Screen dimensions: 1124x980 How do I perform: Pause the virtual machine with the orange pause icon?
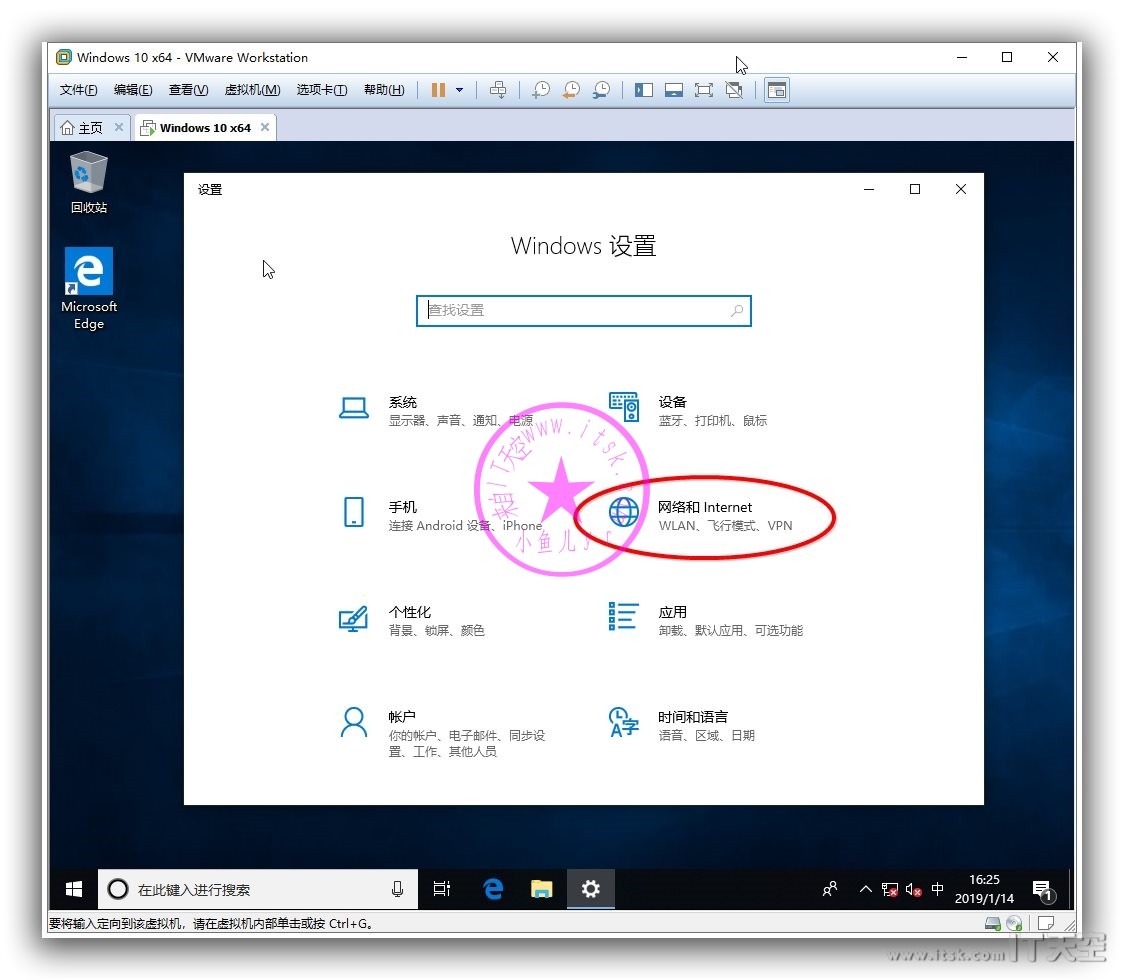(438, 90)
